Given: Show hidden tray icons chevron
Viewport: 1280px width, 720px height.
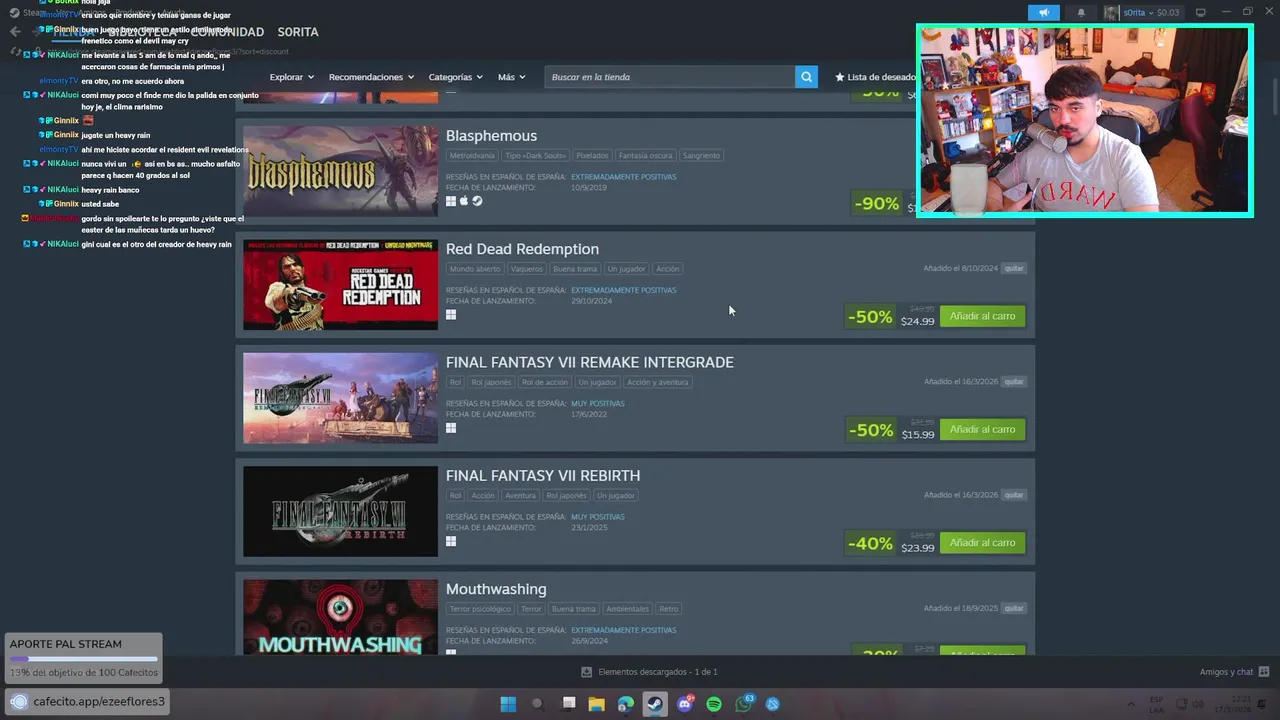Looking at the screenshot, I should tap(1131, 704).
